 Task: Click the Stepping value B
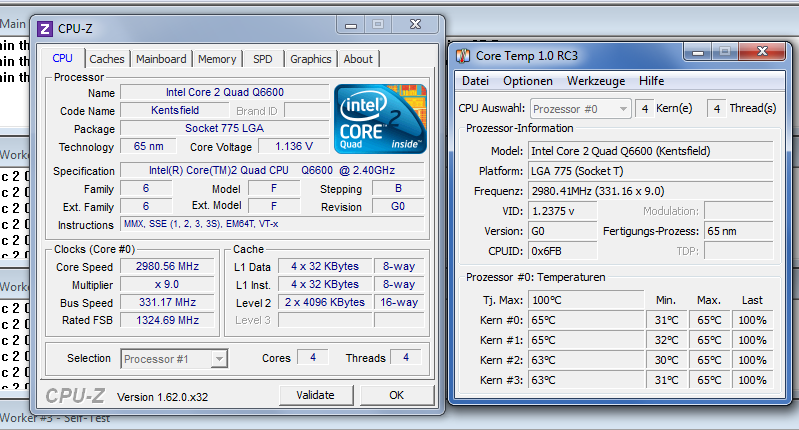point(398,188)
